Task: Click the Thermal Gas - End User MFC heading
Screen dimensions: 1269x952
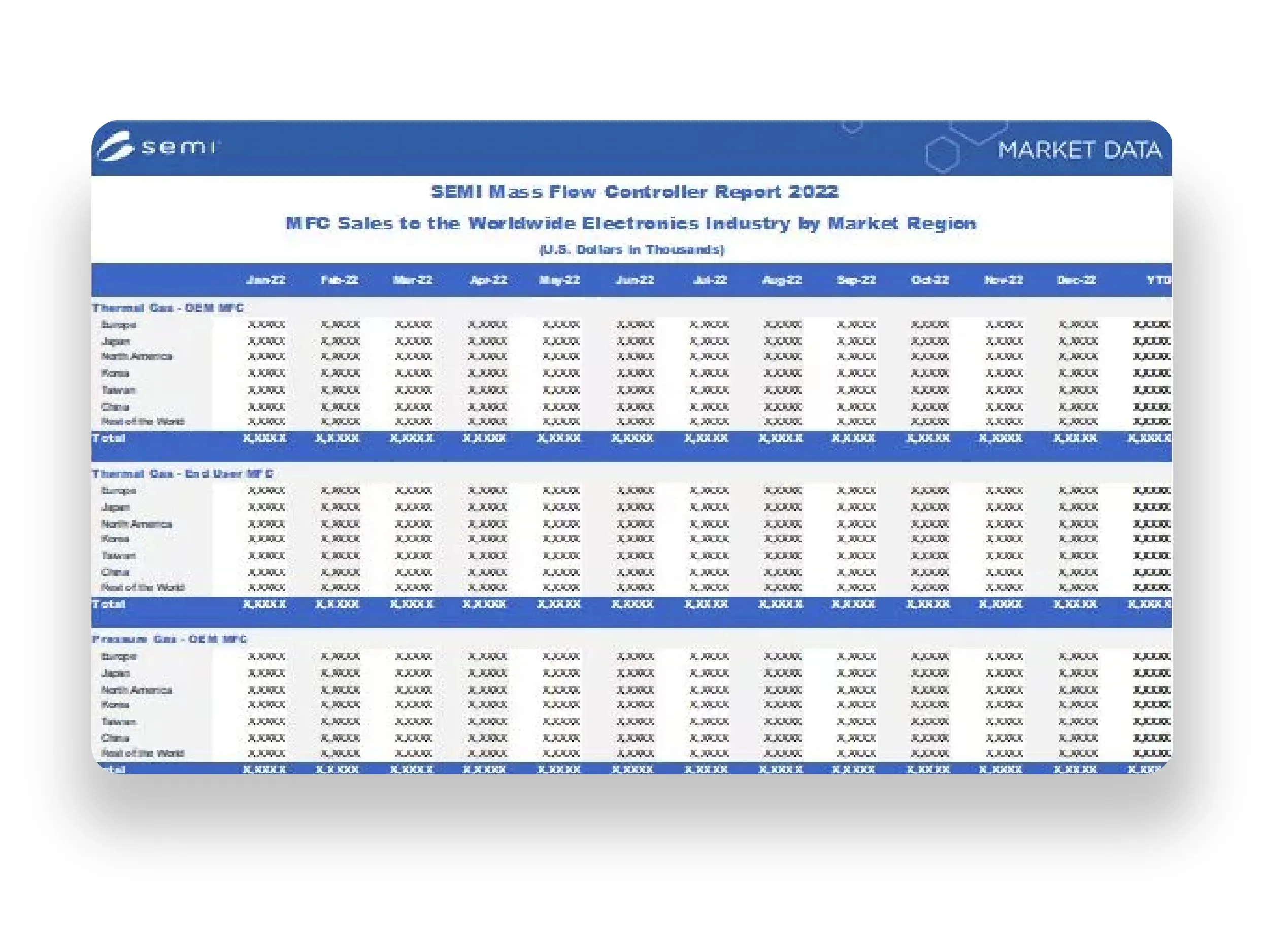Action: point(183,473)
